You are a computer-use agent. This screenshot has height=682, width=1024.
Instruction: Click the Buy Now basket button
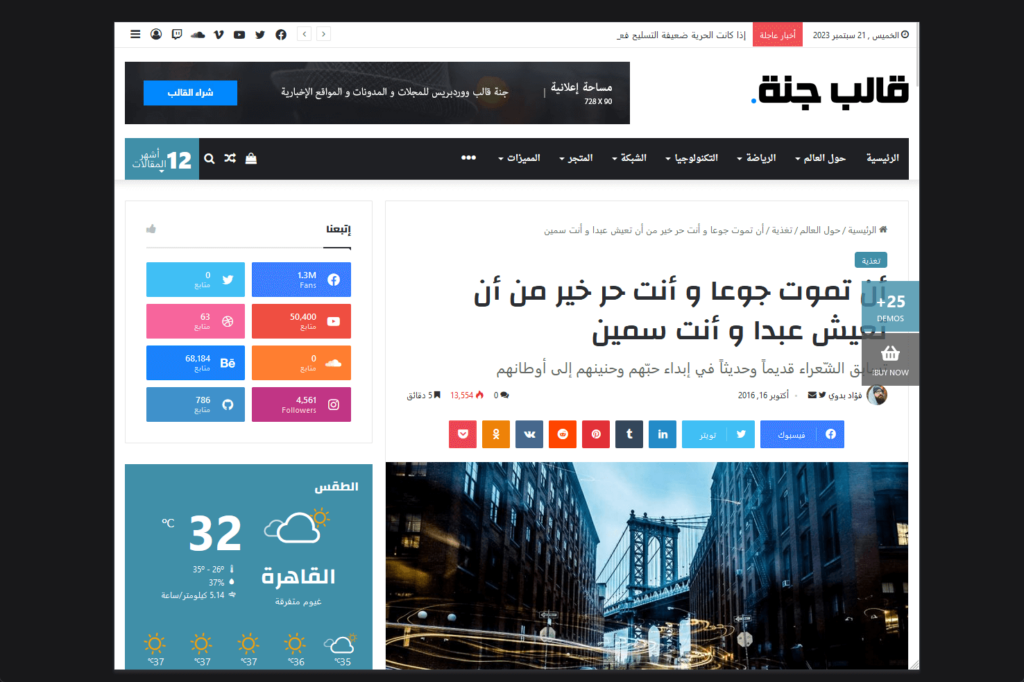[x=891, y=359]
